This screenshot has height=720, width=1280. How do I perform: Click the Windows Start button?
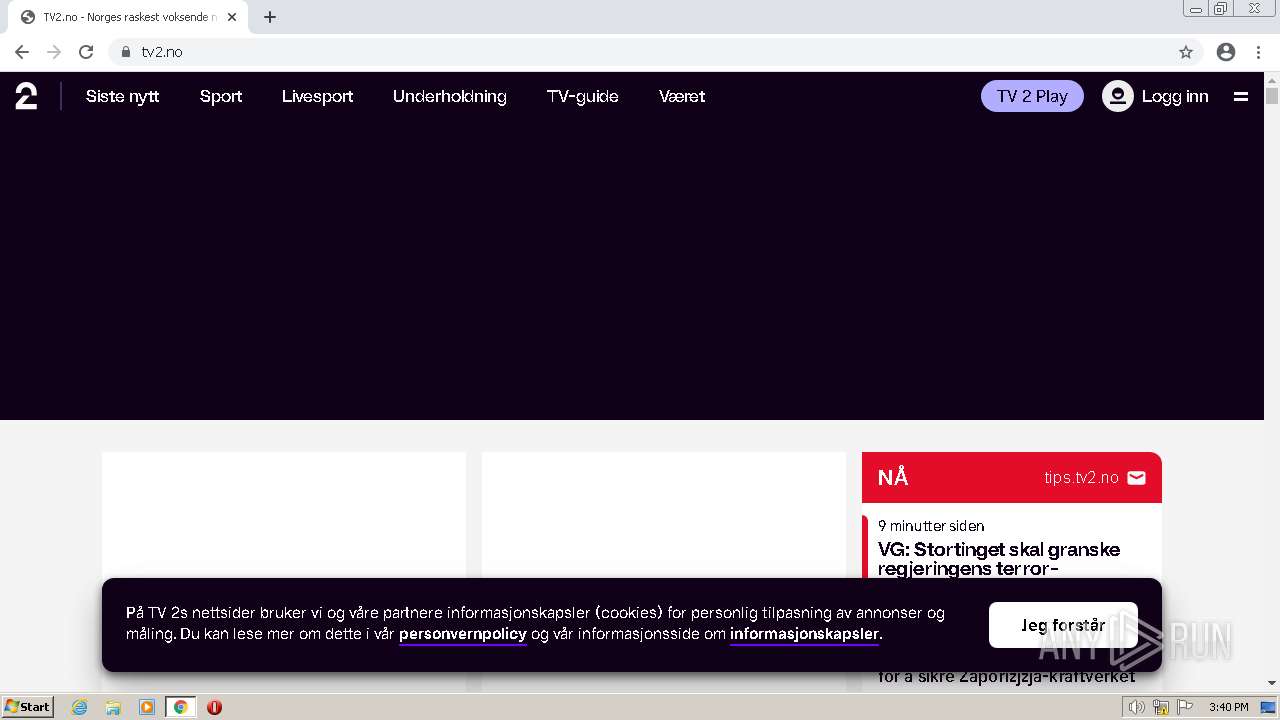(27, 707)
